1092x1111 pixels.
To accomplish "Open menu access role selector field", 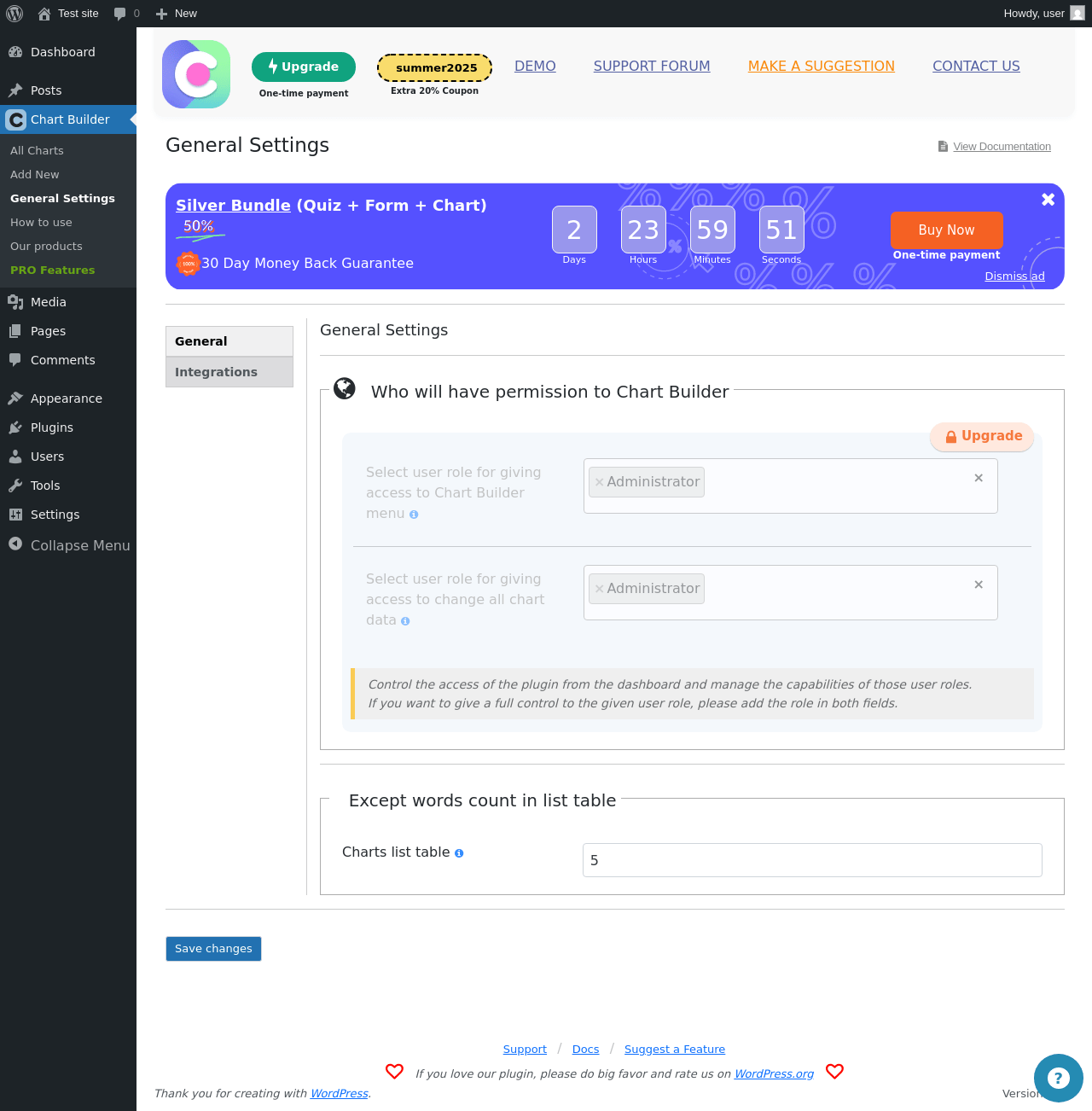I will (790, 486).
